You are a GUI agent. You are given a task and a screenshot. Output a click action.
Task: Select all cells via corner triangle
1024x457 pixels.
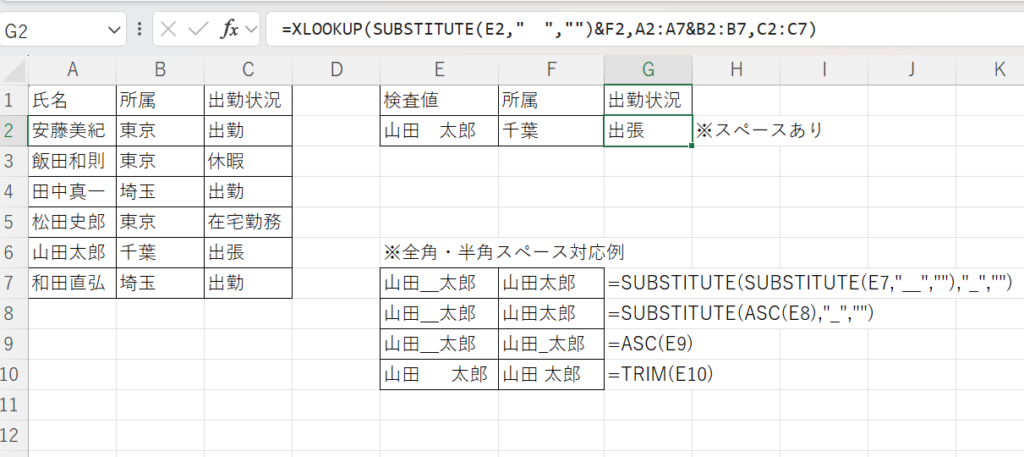(x=14, y=70)
